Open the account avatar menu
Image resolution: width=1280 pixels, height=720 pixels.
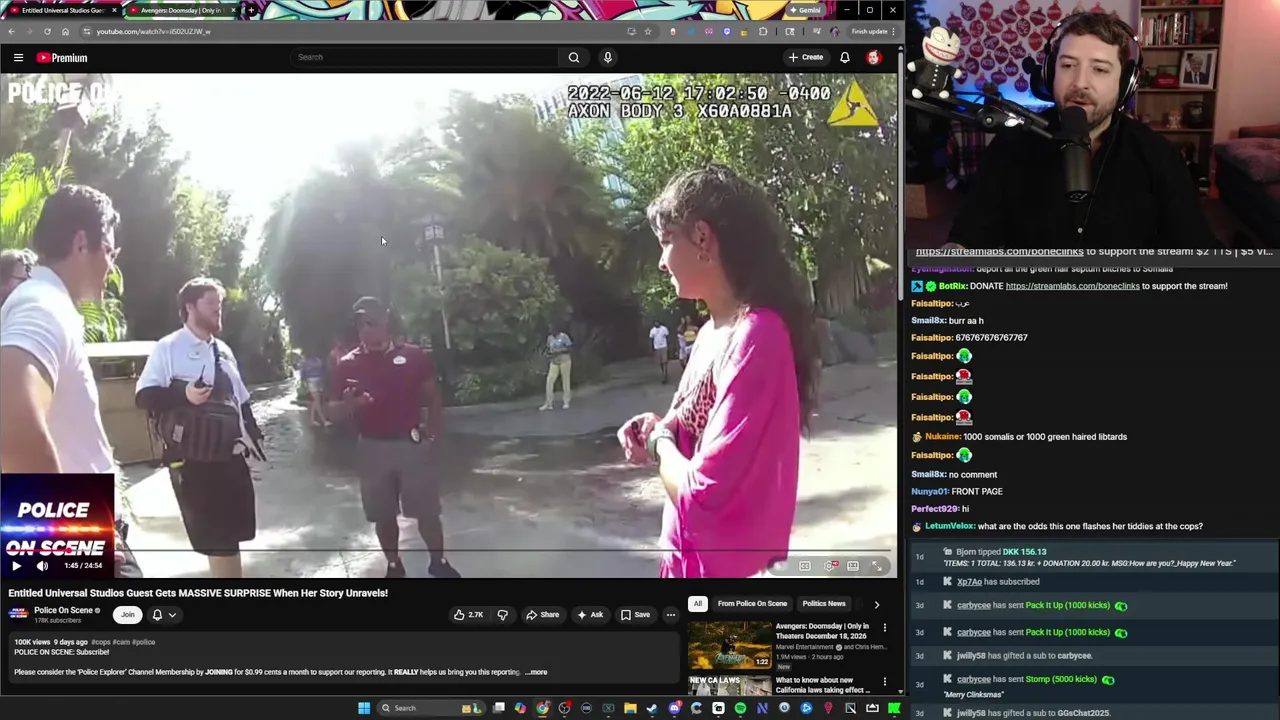tap(874, 57)
